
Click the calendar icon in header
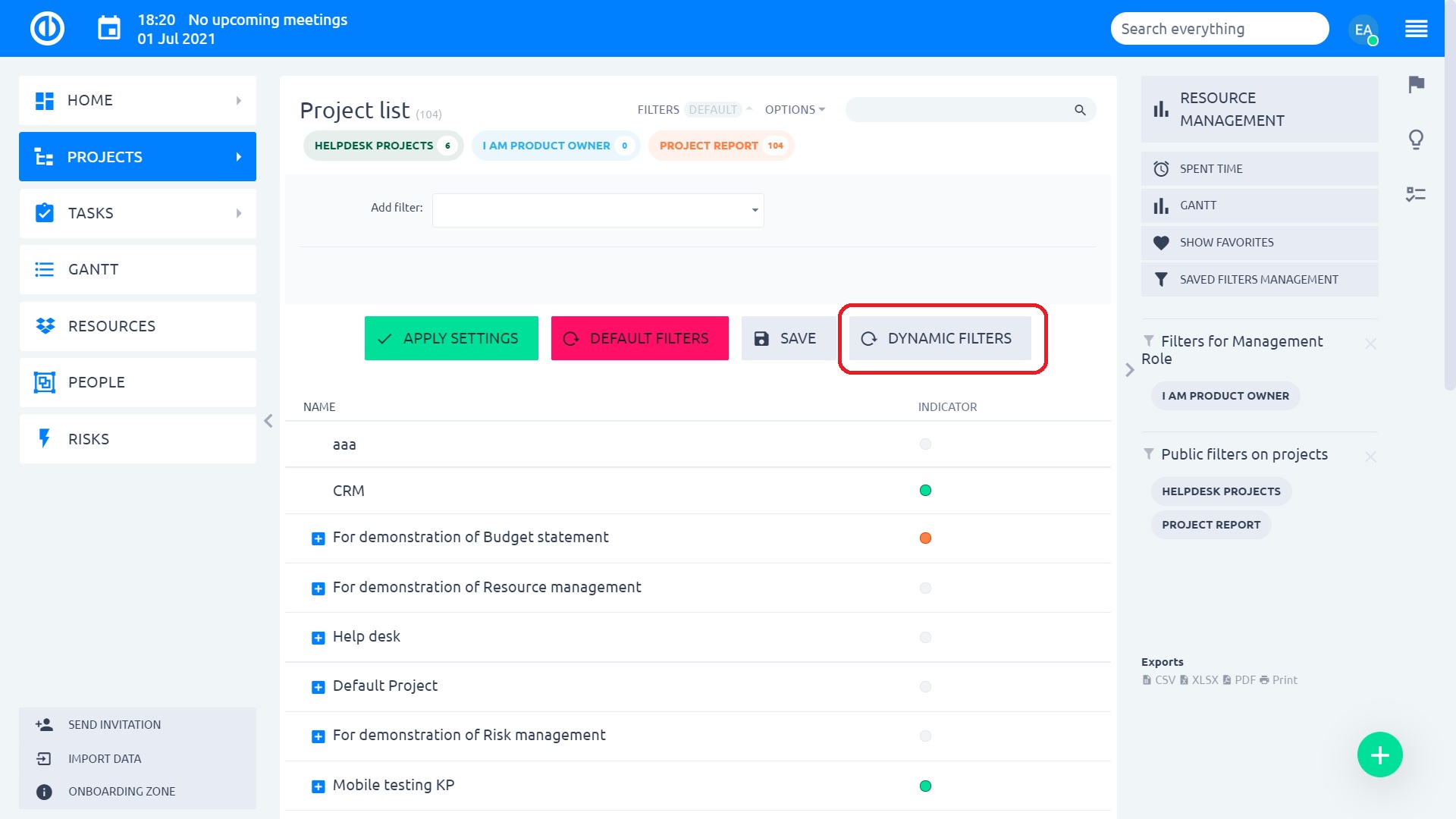(x=109, y=29)
